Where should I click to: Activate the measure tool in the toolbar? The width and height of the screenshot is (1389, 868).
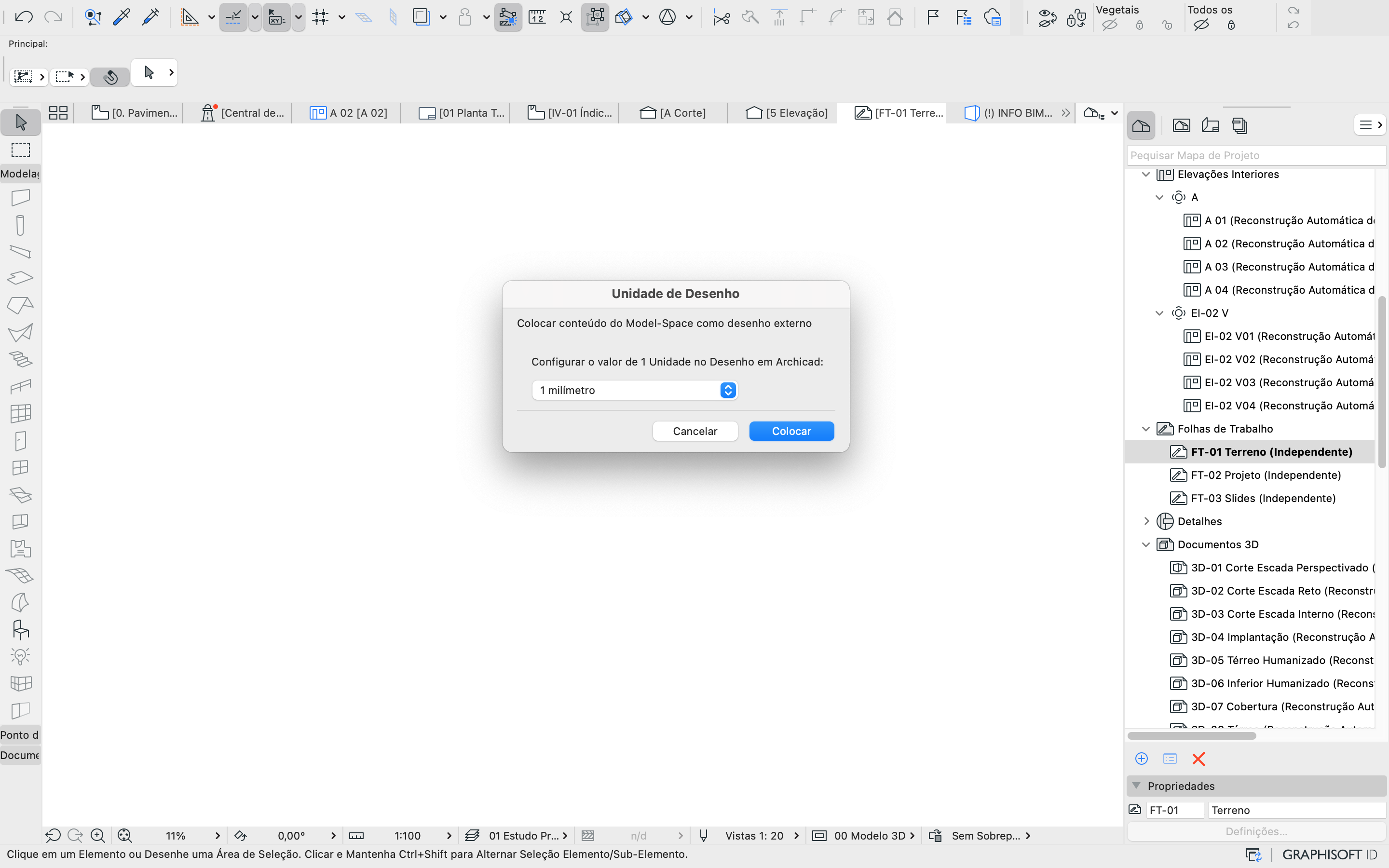tap(537, 17)
